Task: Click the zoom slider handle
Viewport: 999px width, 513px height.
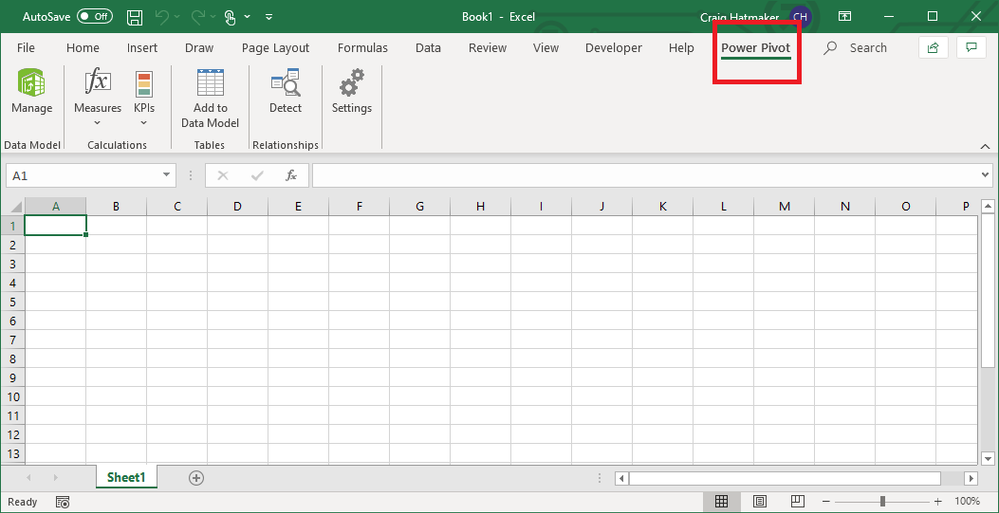Action: pos(882,502)
